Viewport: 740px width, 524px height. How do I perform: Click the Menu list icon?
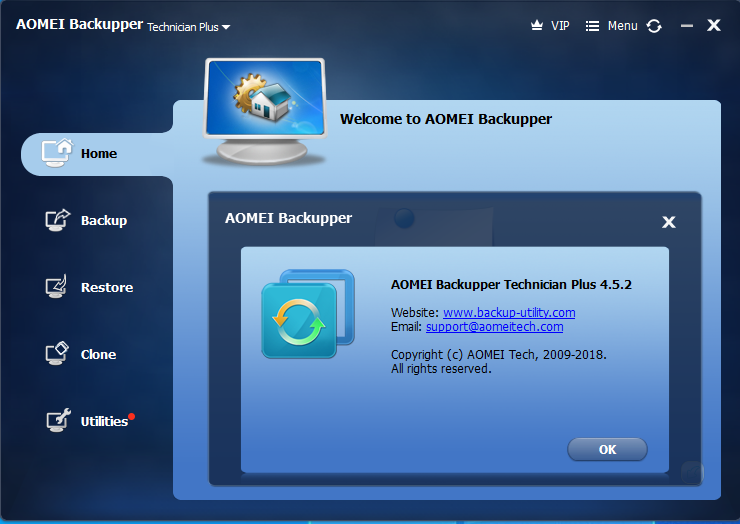(592, 26)
